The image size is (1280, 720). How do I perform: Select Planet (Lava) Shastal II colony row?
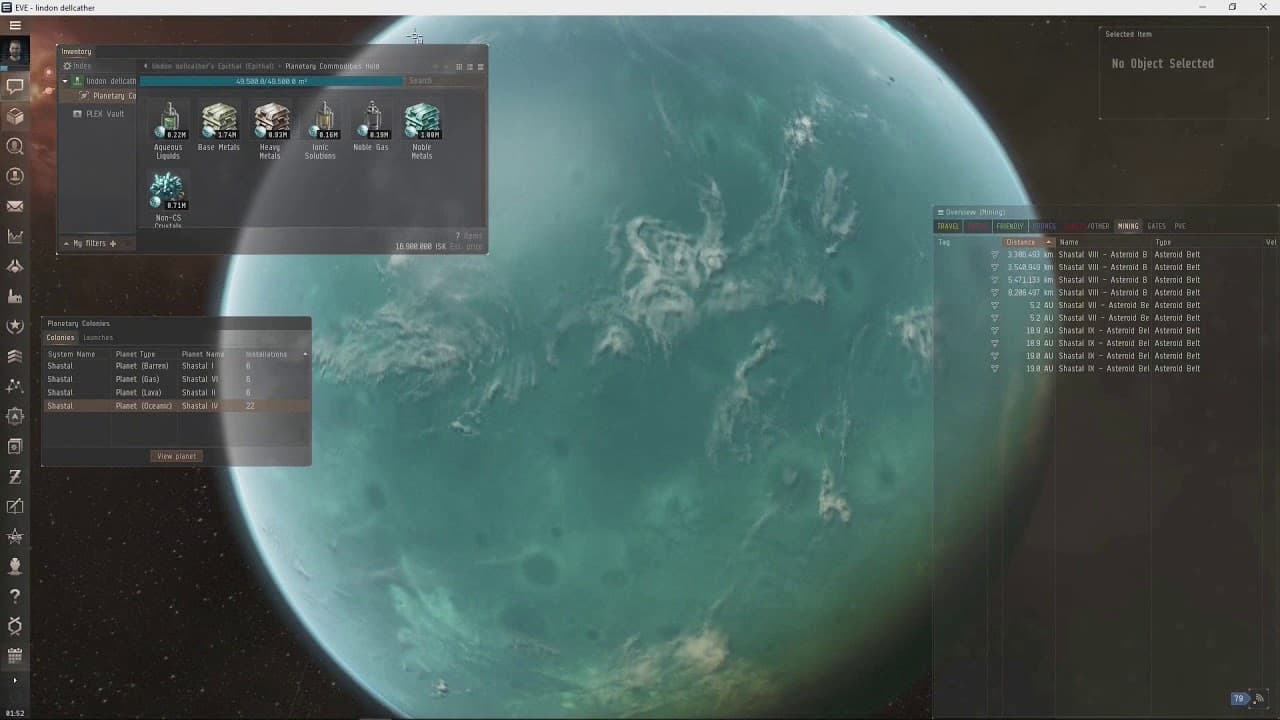click(x=176, y=393)
